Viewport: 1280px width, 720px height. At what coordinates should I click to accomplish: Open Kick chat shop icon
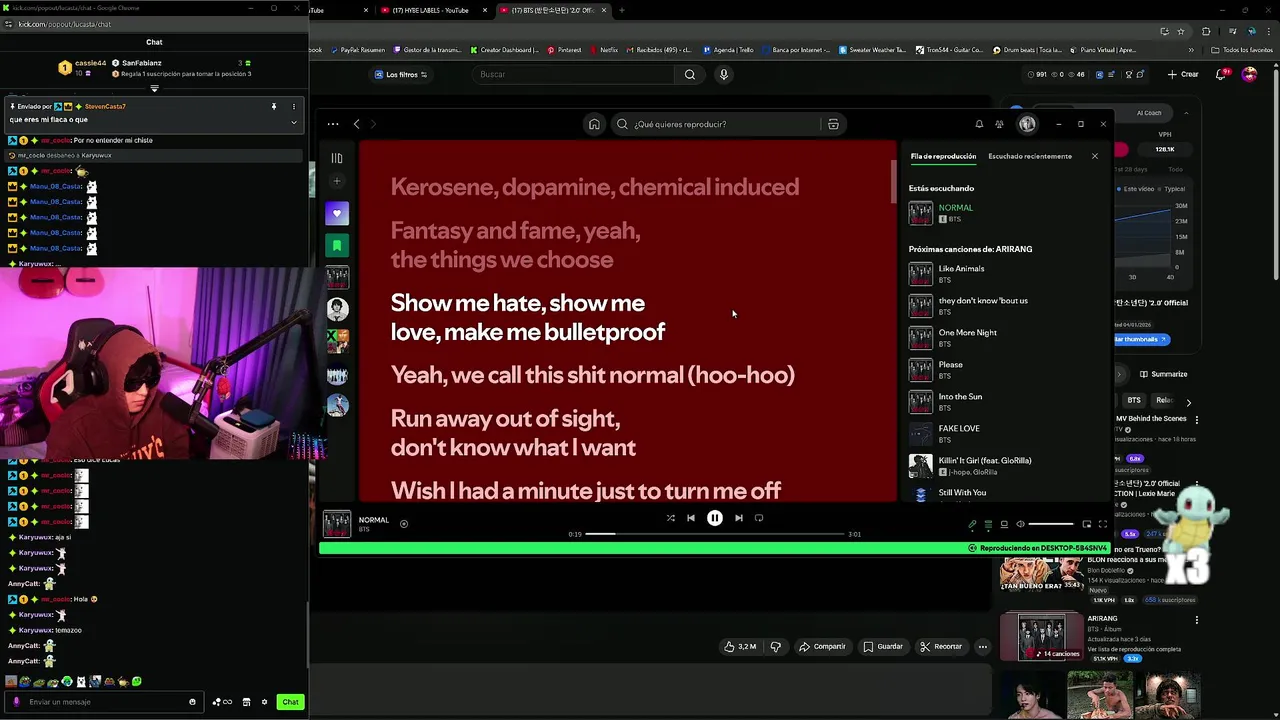(246, 702)
